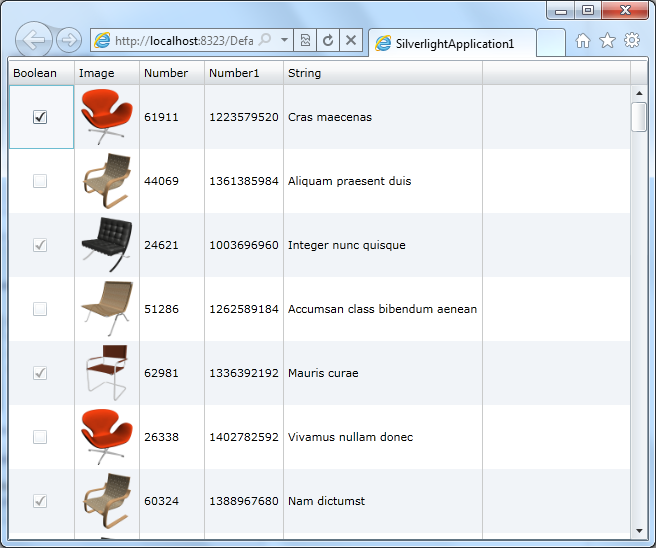Click woven armchair image in Nam dictumst row
656x548 pixels.
107,501
